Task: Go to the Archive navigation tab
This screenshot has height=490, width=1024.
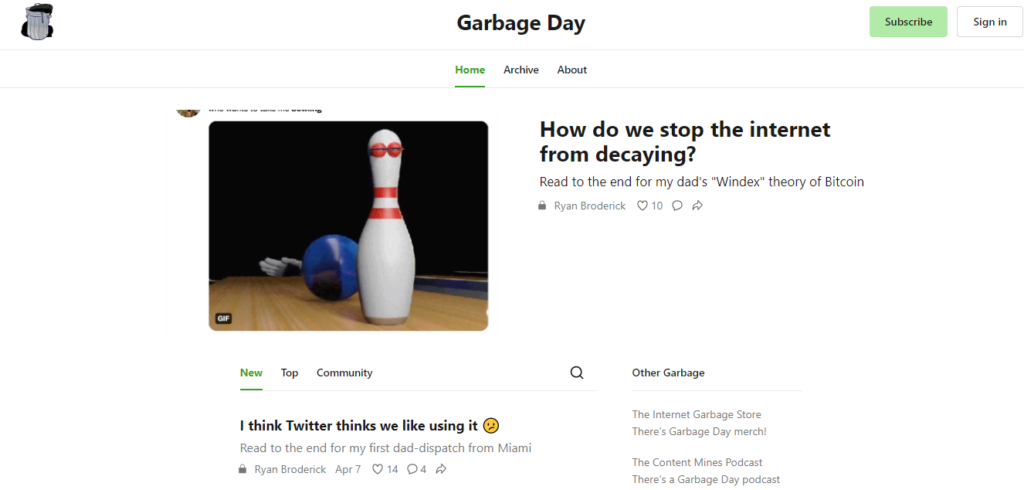Action: pos(521,70)
